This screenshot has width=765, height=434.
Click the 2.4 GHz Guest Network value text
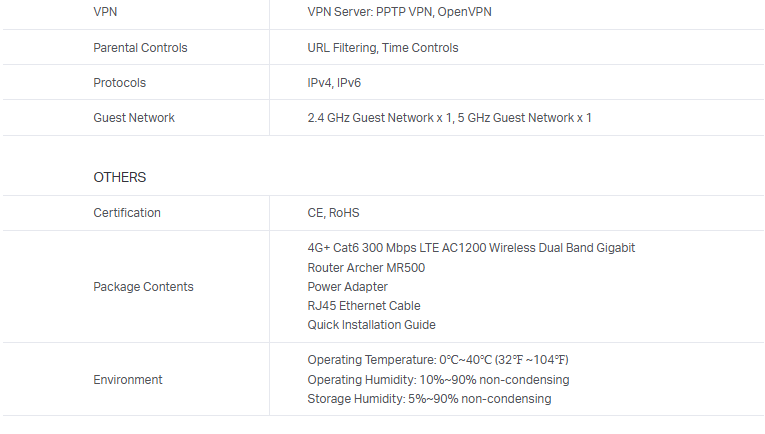point(449,117)
